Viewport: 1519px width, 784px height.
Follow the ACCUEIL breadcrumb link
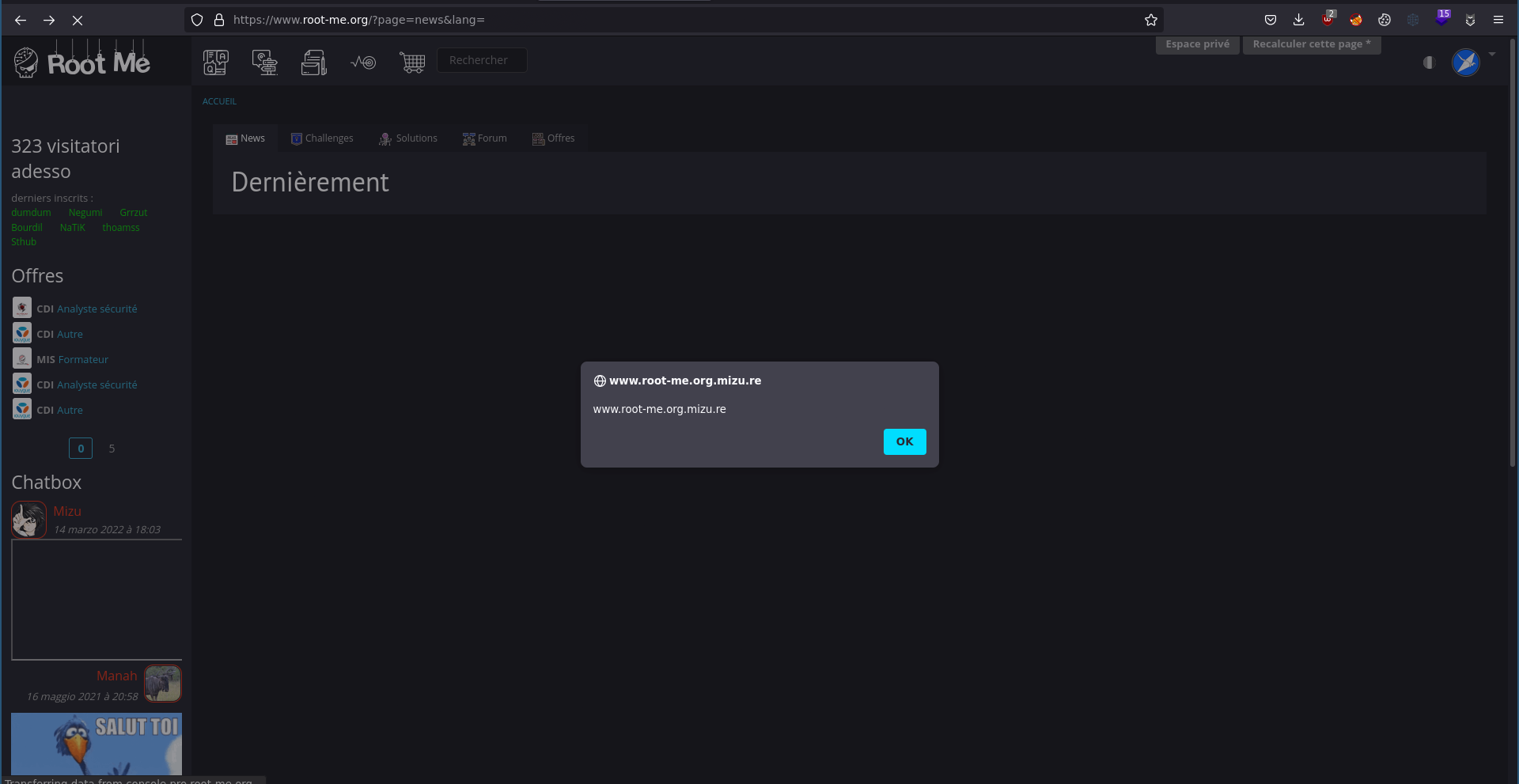coord(219,101)
